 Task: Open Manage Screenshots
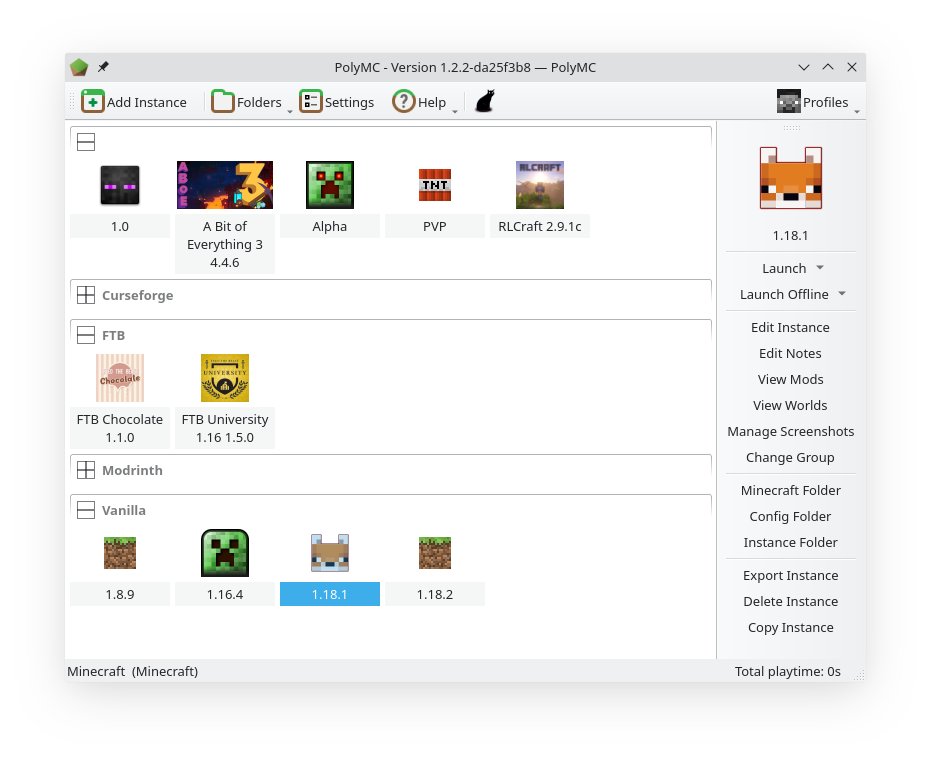(790, 432)
